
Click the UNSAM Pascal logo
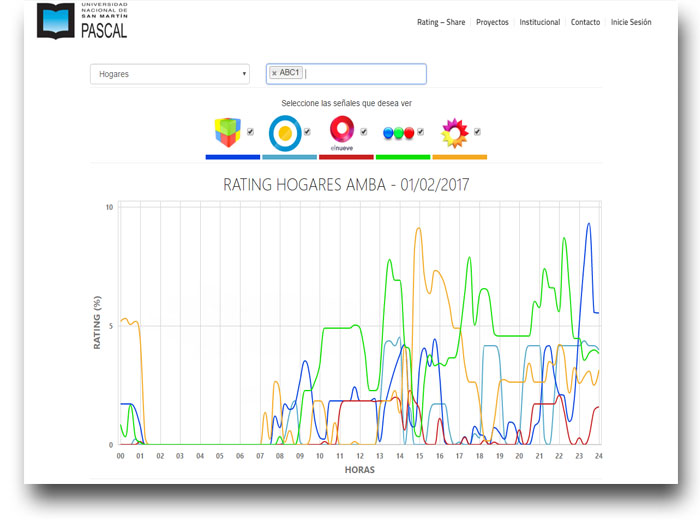point(82,21)
